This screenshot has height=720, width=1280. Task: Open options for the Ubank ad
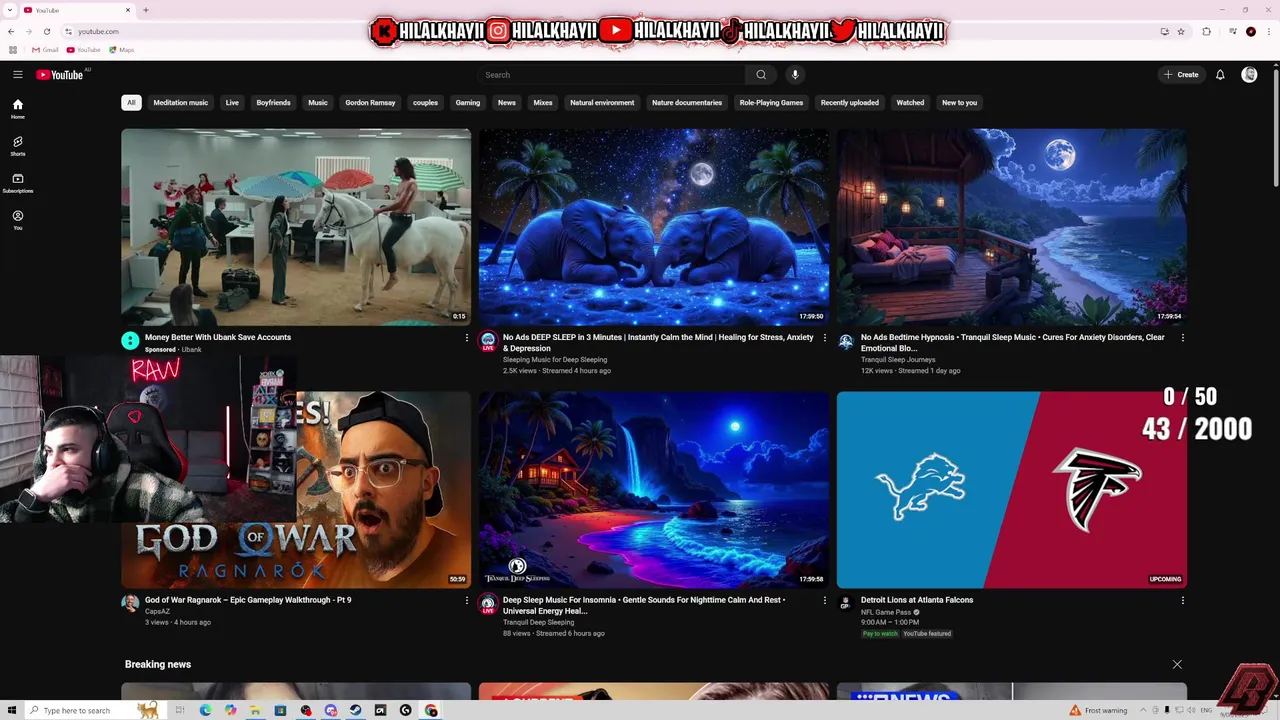click(x=466, y=338)
